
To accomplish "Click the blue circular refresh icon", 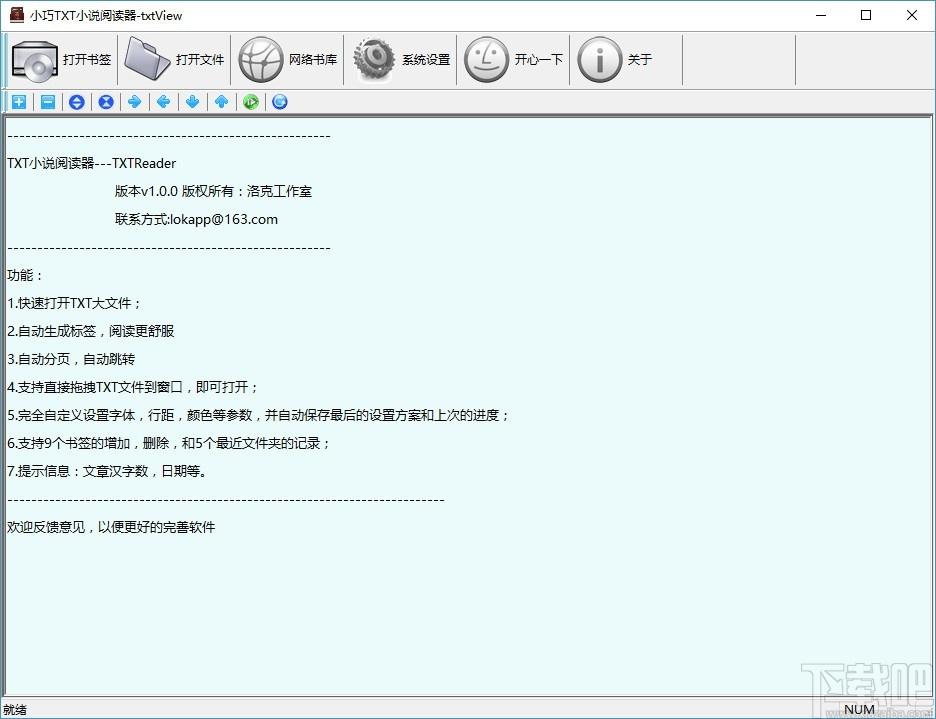I will coord(279,102).
